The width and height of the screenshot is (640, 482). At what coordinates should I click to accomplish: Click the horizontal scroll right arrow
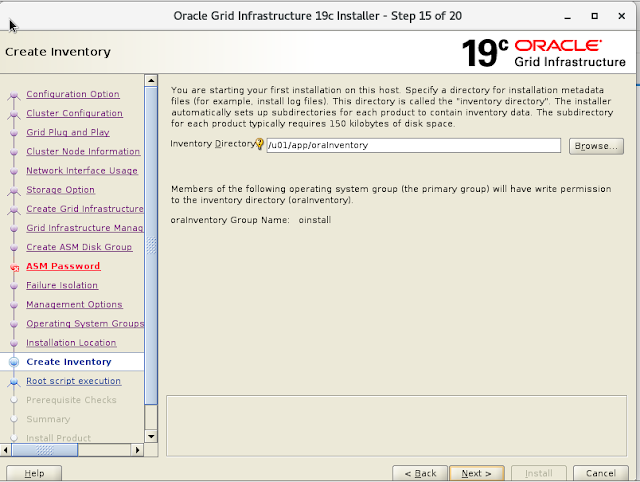point(138,450)
